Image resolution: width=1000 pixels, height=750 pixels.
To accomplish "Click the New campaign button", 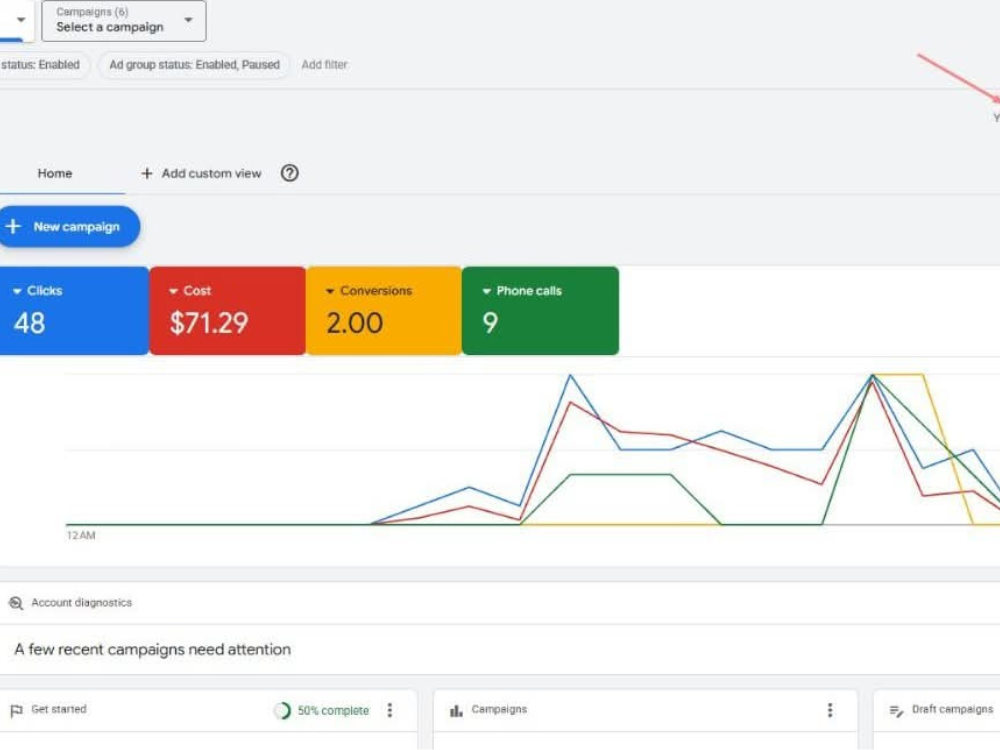I will click(x=69, y=226).
